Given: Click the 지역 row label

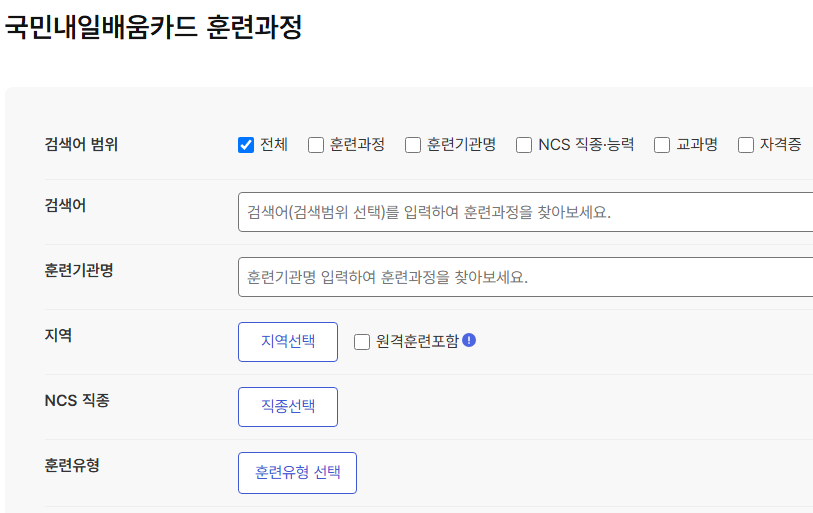Looking at the screenshot, I should [x=58, y=335].
